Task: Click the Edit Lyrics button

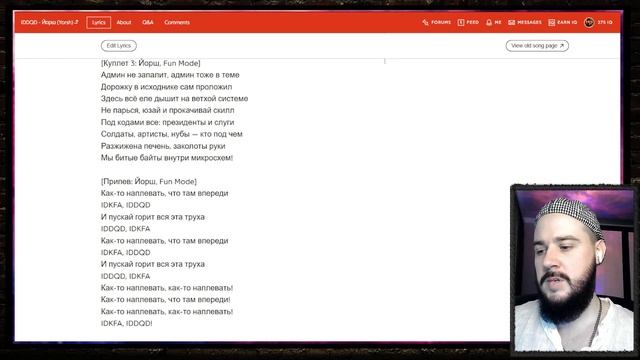Action: 119,46
